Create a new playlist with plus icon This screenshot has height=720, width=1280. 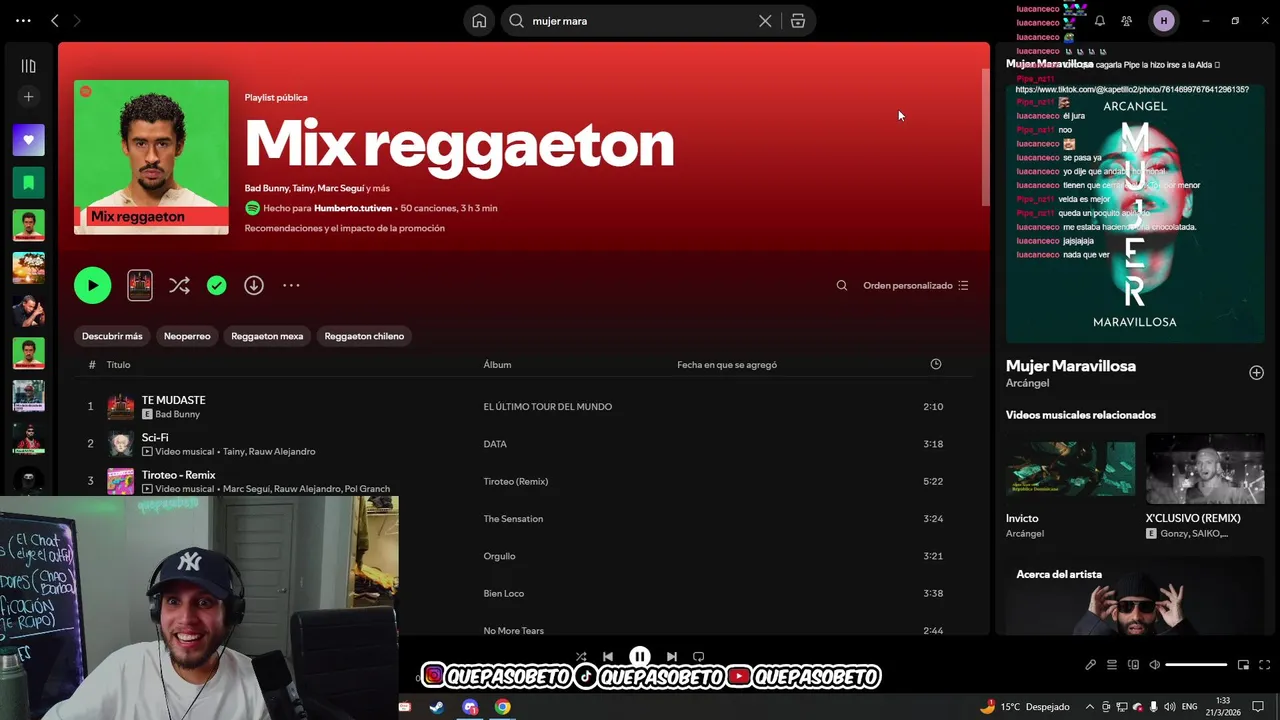[x=29, y=97]
